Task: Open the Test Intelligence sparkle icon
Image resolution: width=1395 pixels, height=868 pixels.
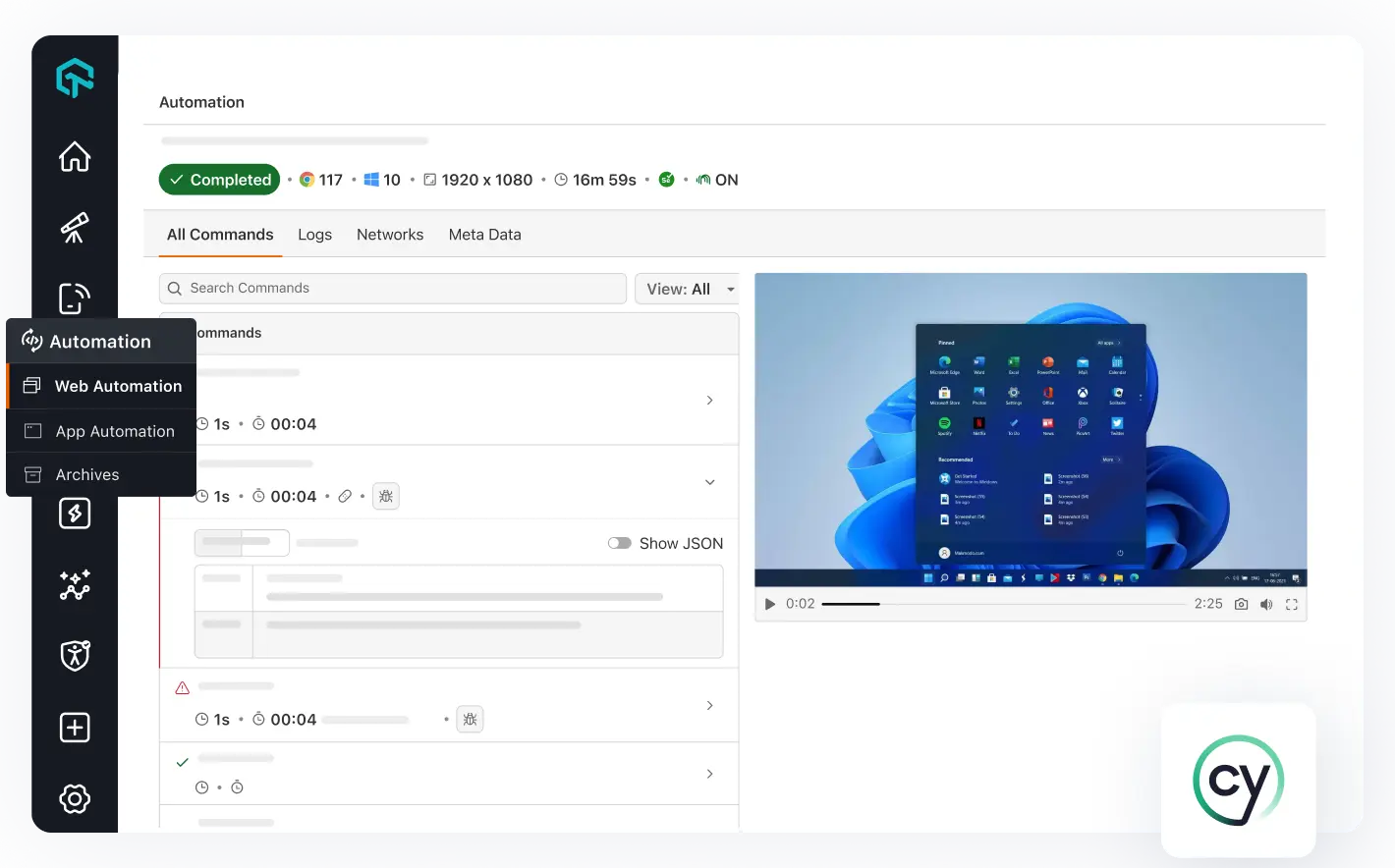Action: tap(74, 585)
